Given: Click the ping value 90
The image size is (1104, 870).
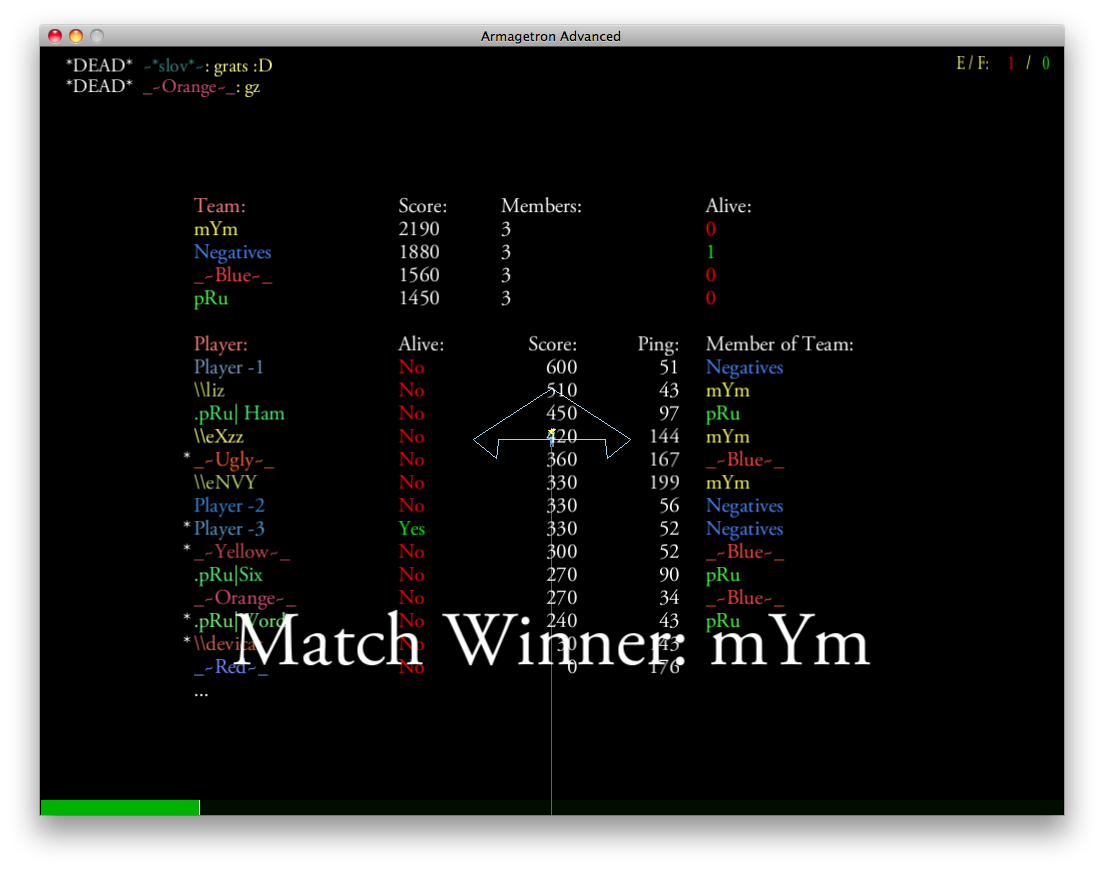Looking at the screenshot, I should click(x=669, y=575).
